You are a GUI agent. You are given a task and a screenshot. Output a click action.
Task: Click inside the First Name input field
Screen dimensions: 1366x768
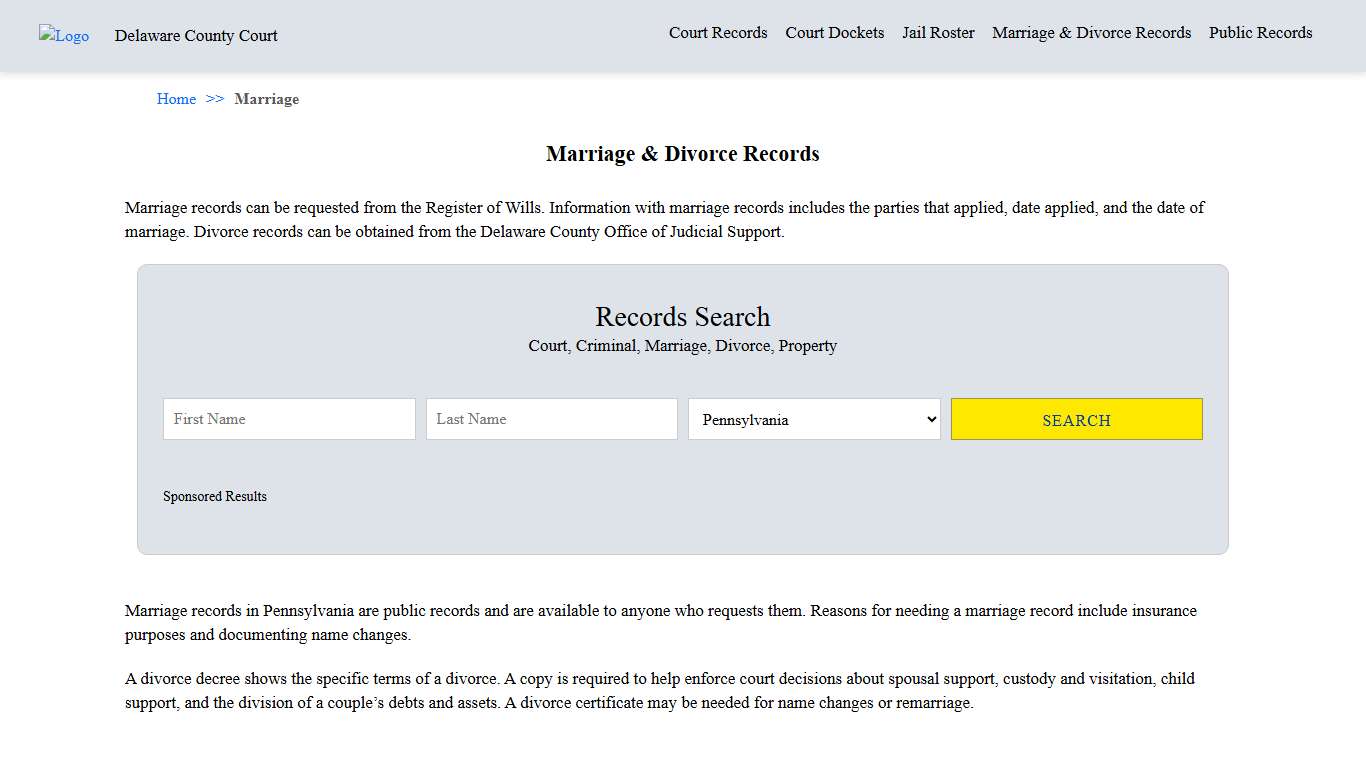(x=288, y=419)
